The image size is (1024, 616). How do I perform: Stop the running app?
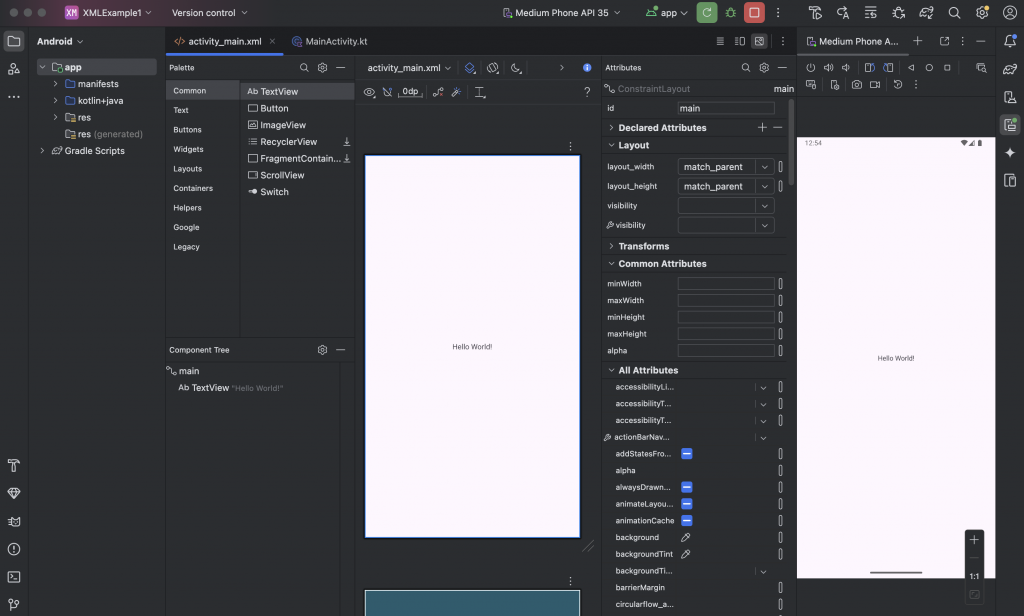[754, 13]
